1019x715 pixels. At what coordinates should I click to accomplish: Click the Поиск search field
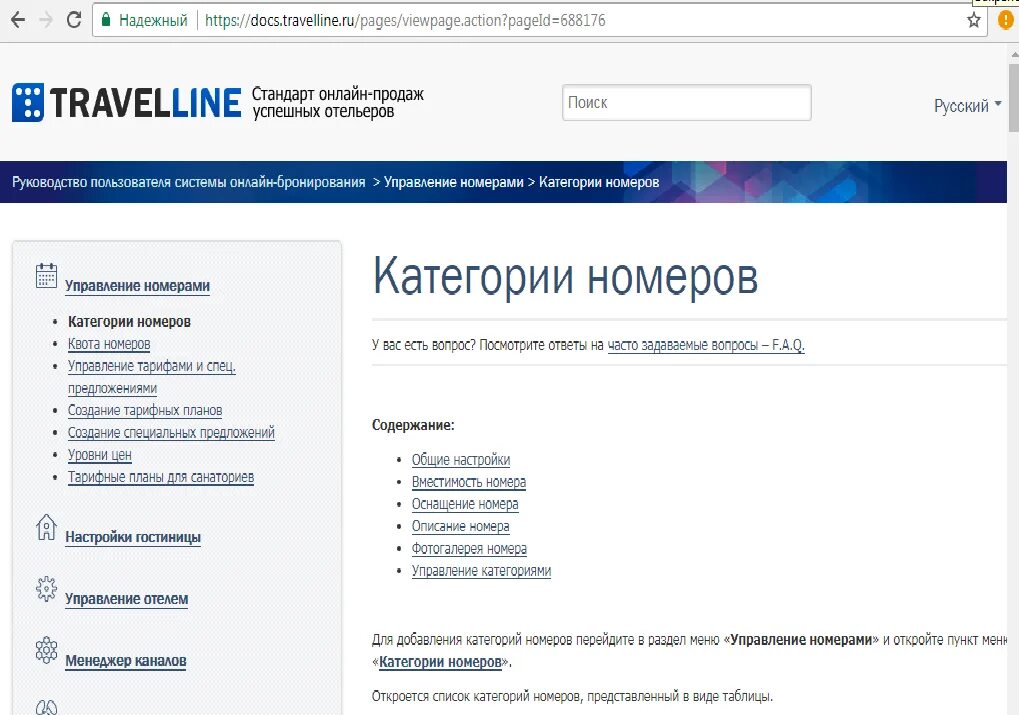(687, 103)
